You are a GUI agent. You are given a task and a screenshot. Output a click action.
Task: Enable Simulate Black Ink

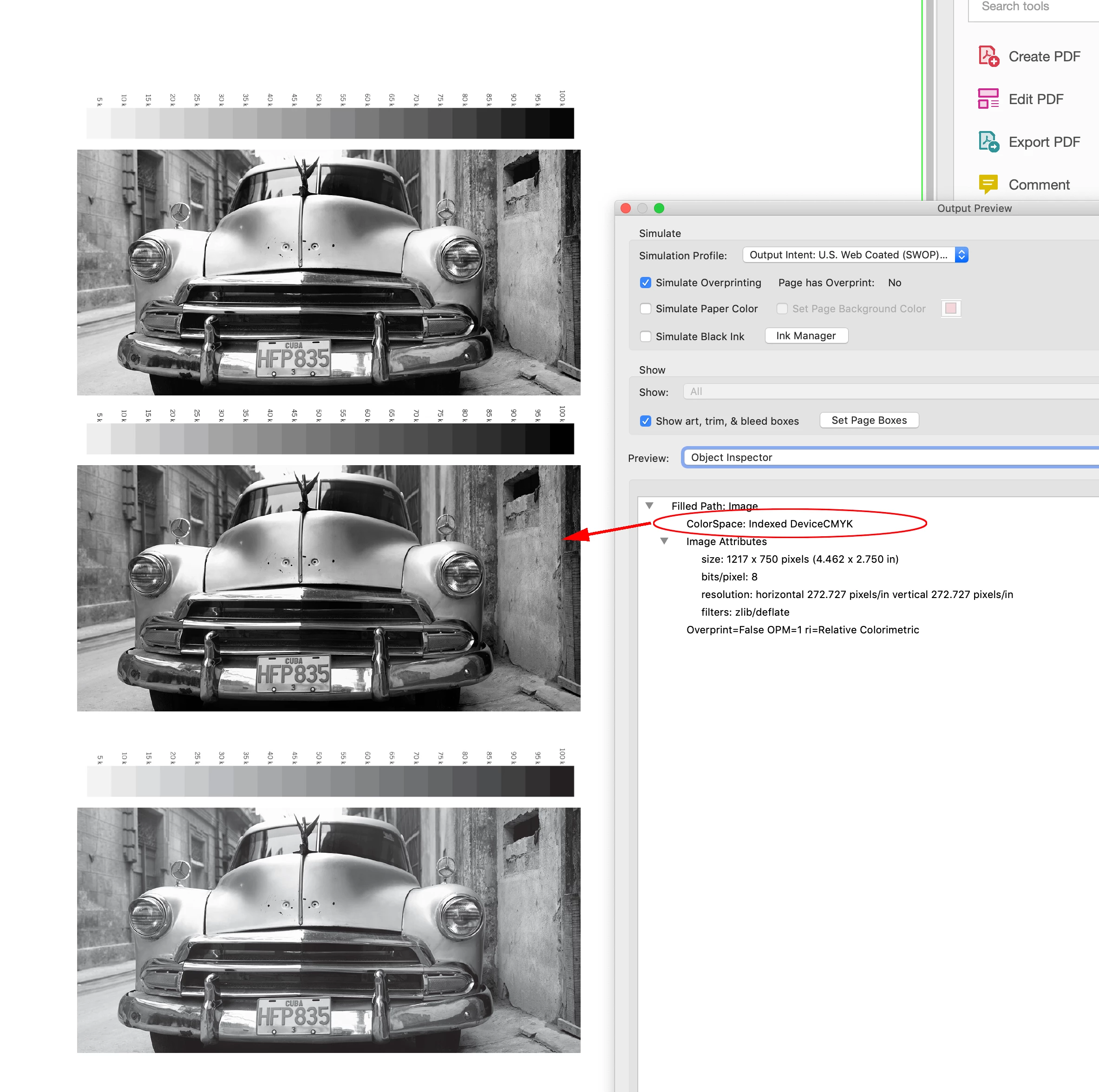click(646, 336)
